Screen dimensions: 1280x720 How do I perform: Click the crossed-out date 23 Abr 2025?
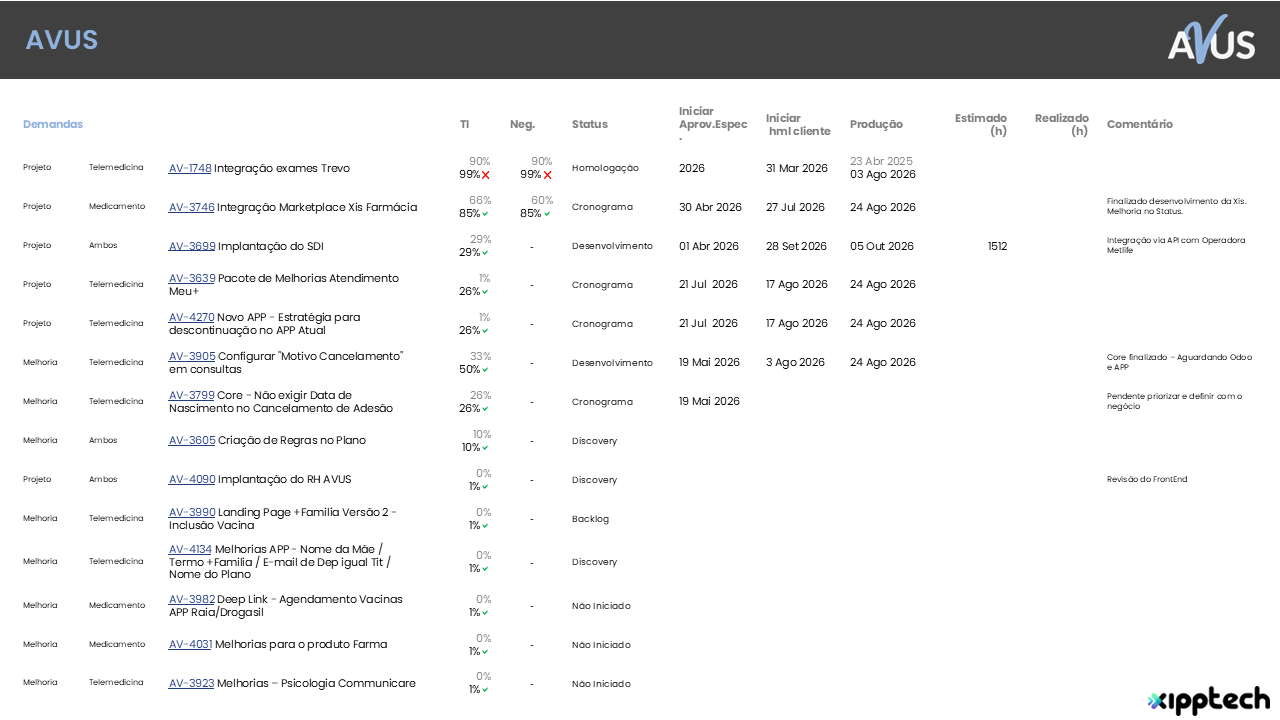881,161
